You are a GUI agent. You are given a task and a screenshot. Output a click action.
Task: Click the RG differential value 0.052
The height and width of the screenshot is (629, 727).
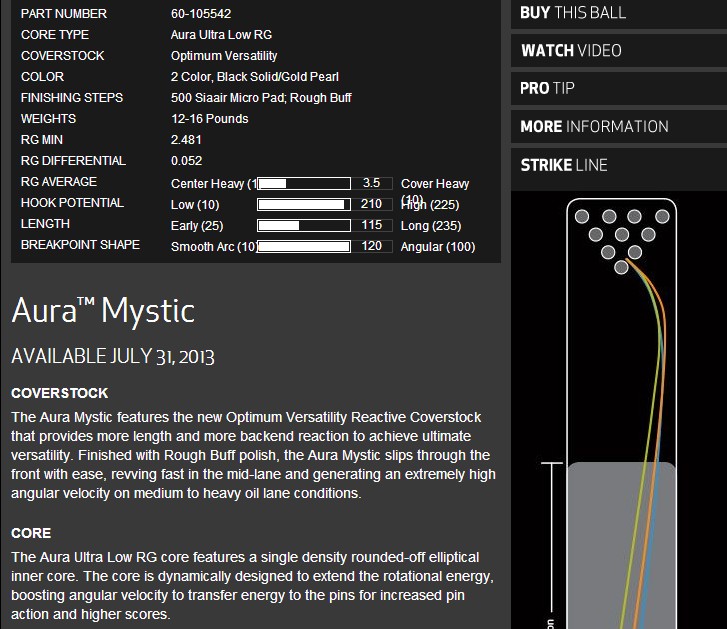pos(186,161)
